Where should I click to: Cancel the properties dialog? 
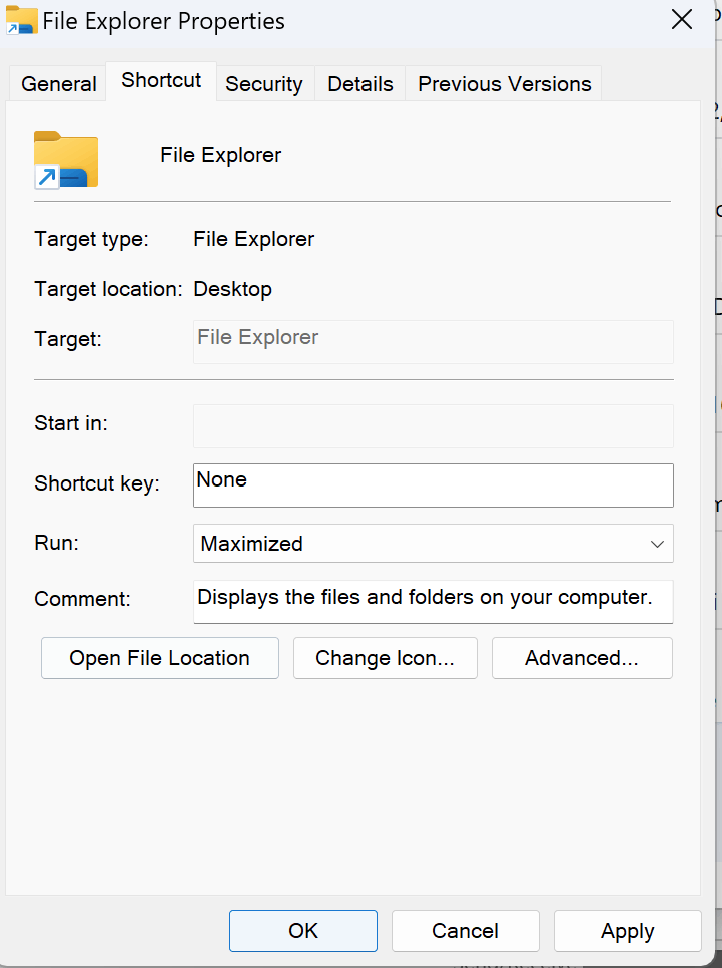[465, 930]
